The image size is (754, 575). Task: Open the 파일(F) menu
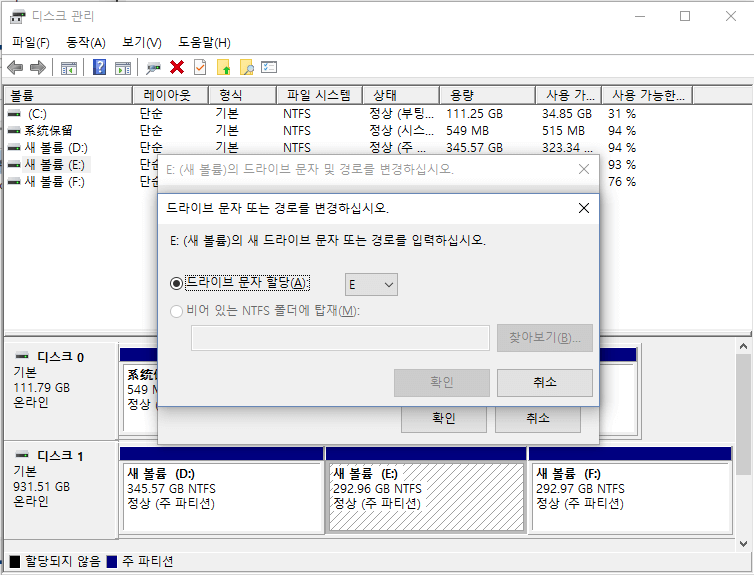[31, 43]
